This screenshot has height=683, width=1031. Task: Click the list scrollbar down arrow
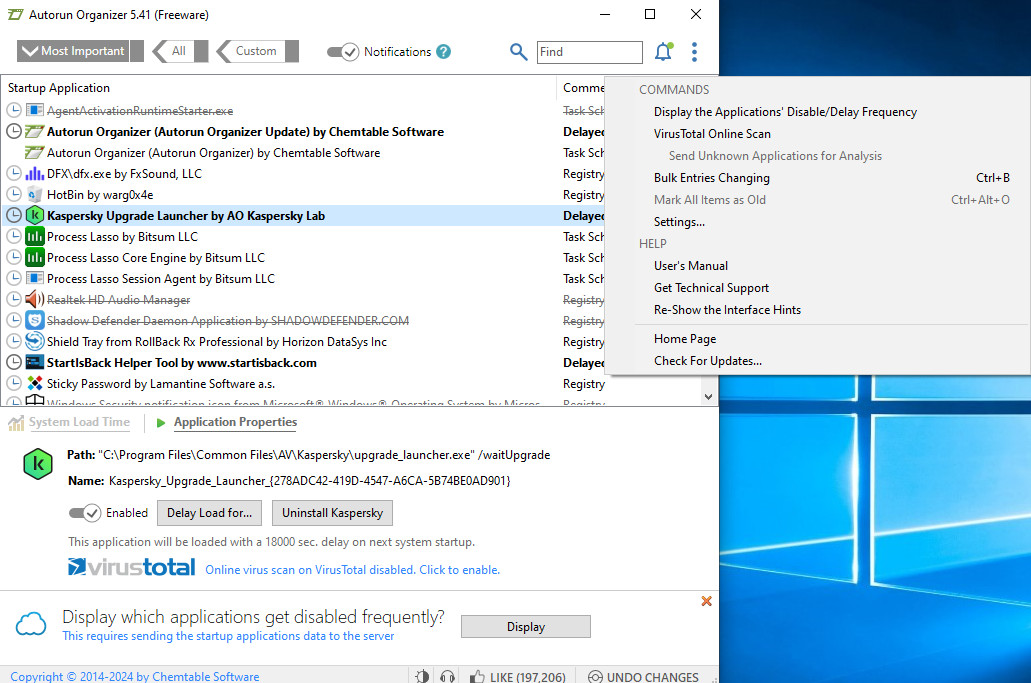(708, 396)
